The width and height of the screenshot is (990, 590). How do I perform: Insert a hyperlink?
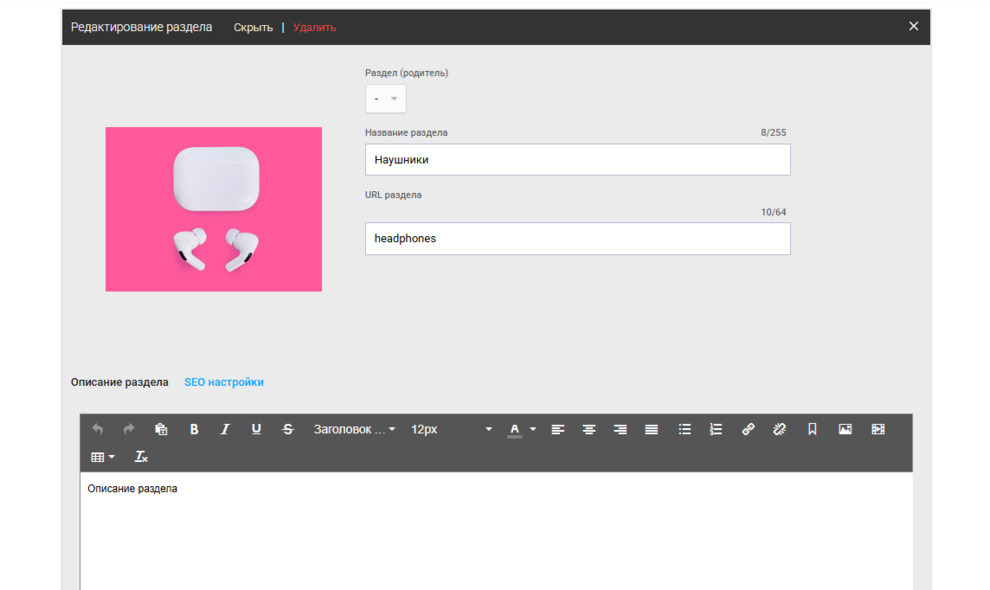tap(748, 429)
